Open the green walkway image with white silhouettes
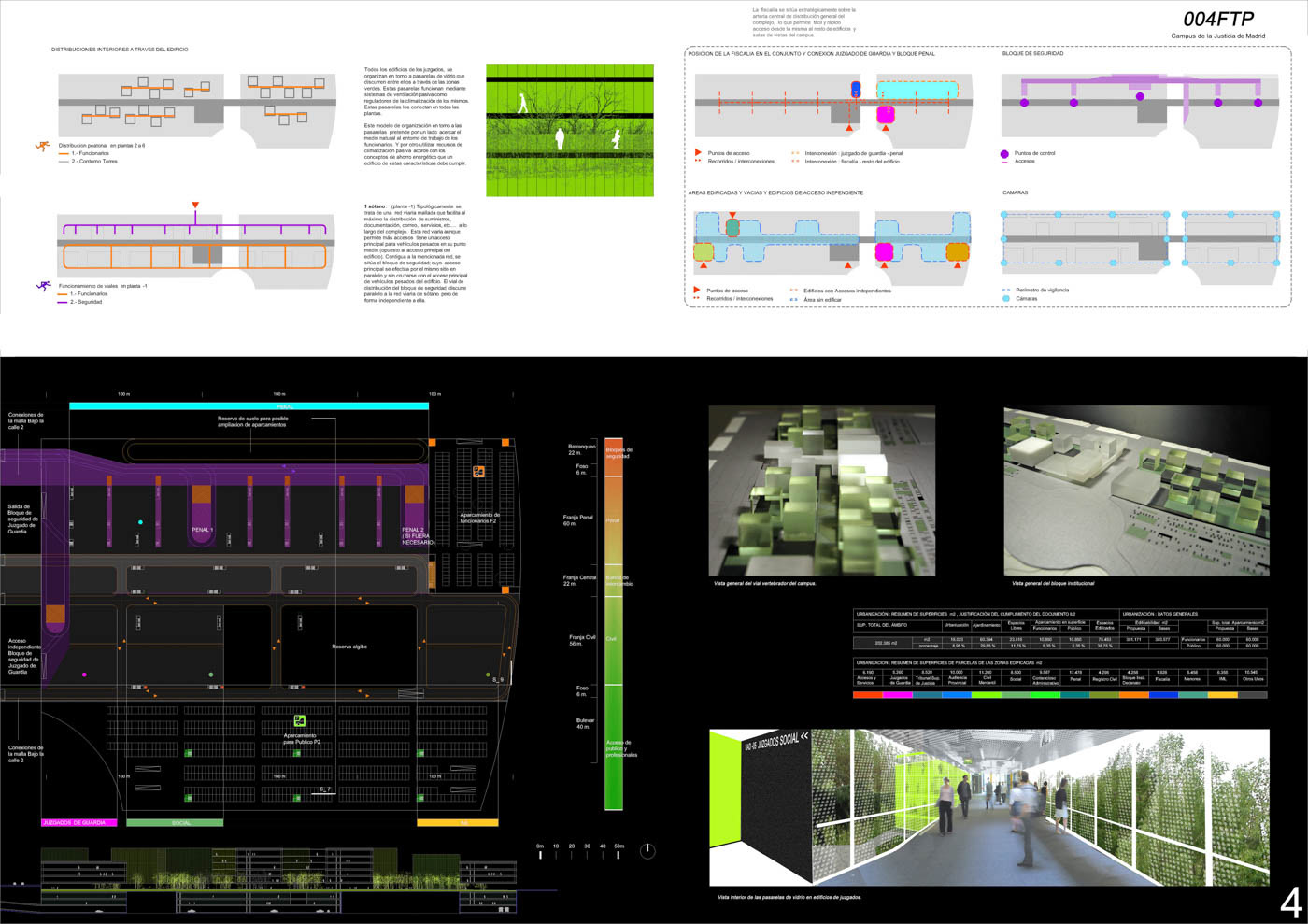 [x=570, y=131]
